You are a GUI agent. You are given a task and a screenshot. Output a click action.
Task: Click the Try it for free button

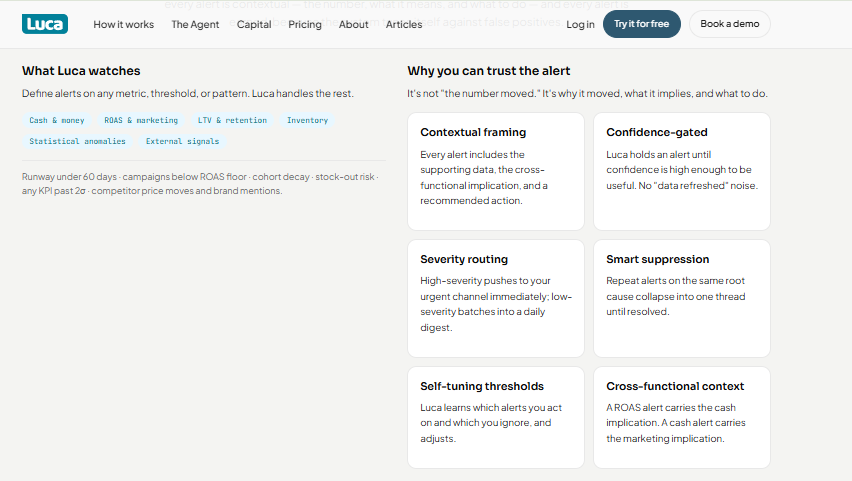click(642, 24)
